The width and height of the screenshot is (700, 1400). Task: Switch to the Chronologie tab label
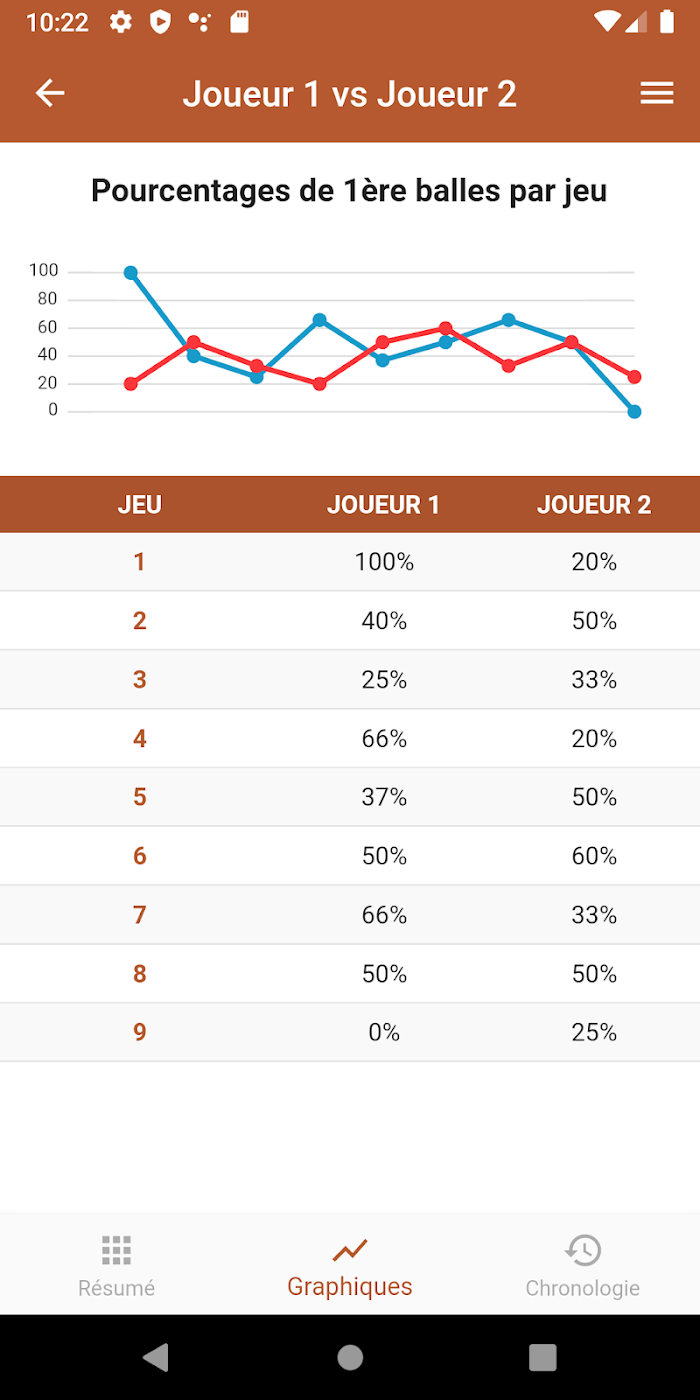tap(583, 1288)
